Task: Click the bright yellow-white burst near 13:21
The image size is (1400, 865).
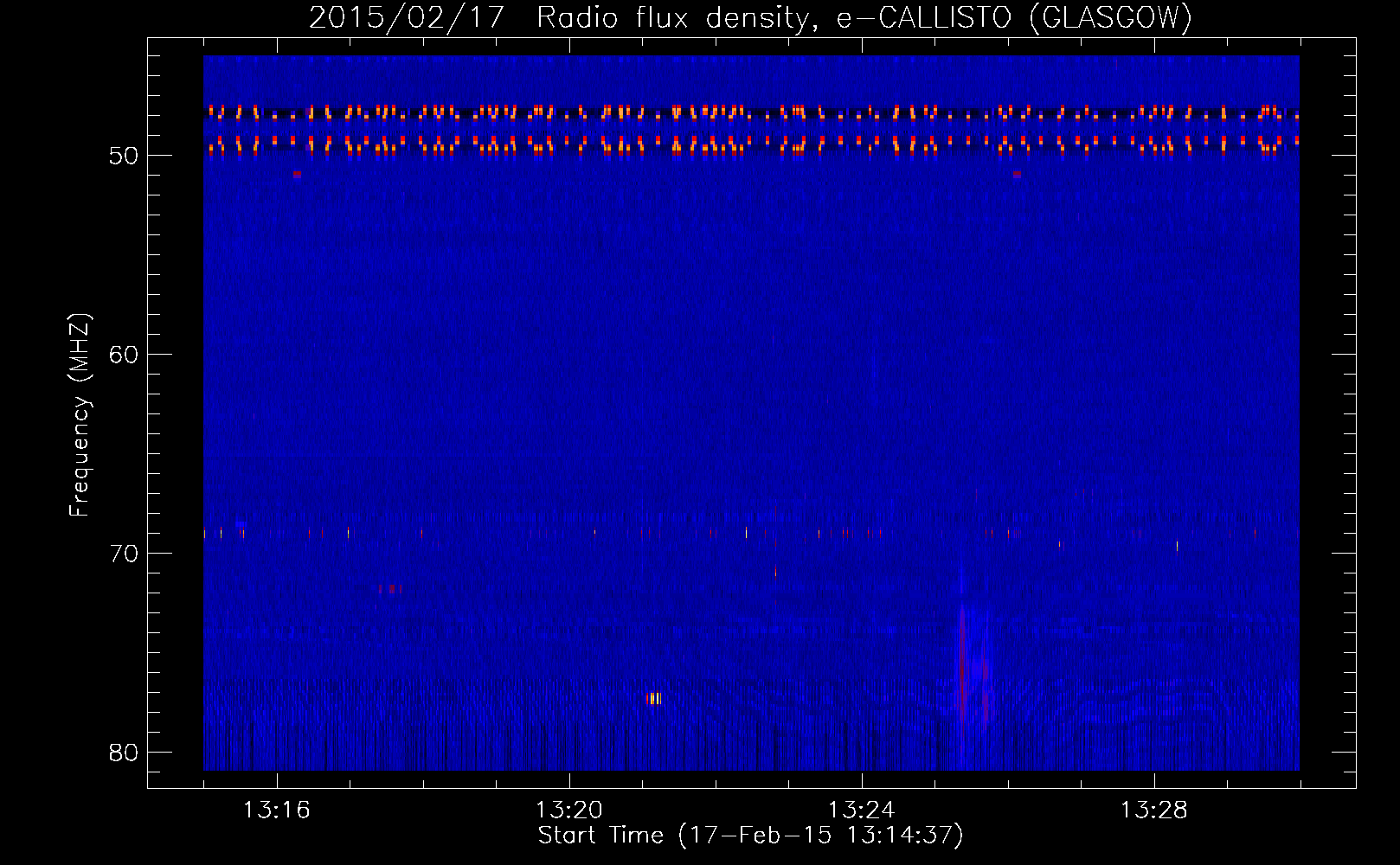Action: [654, 698]
